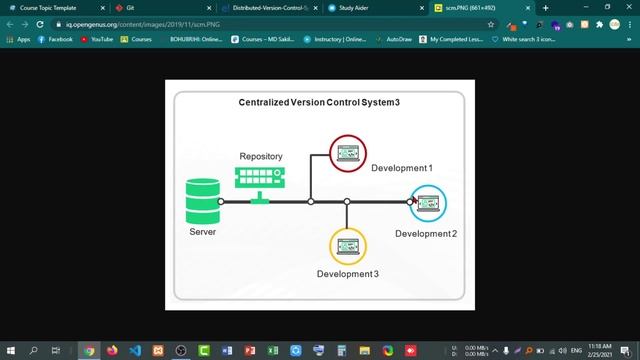Open the Chrome profile avatar
640x360 pixels.
coord(614,24)
